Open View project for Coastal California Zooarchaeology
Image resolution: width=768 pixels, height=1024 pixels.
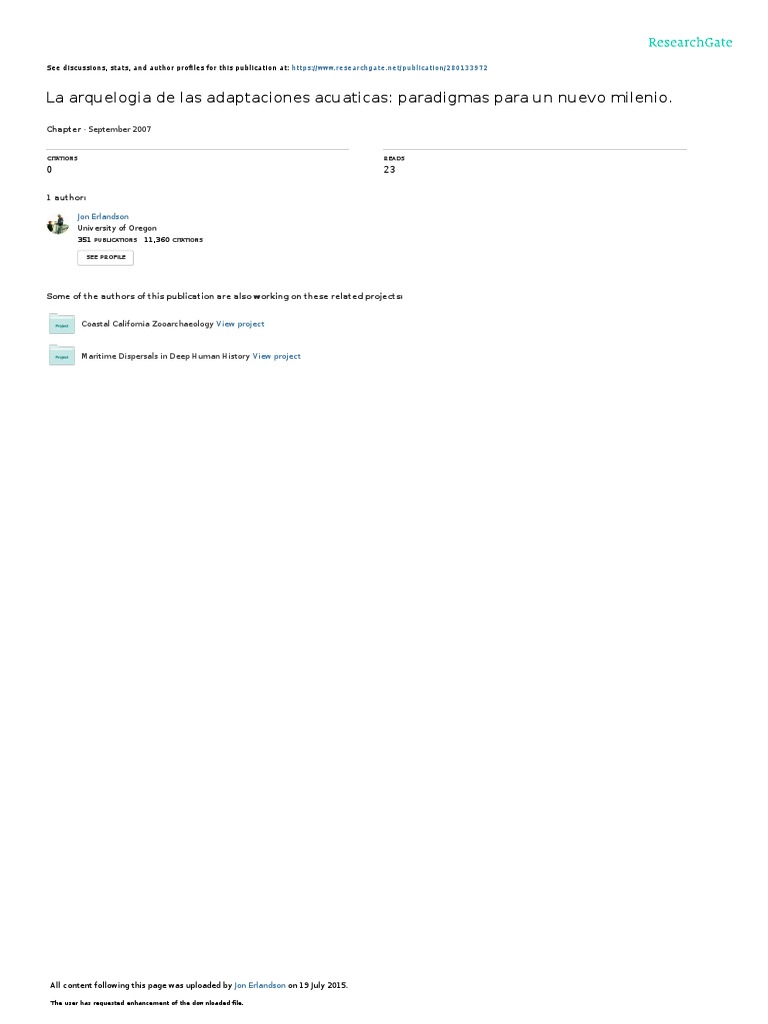coord(240,324)
